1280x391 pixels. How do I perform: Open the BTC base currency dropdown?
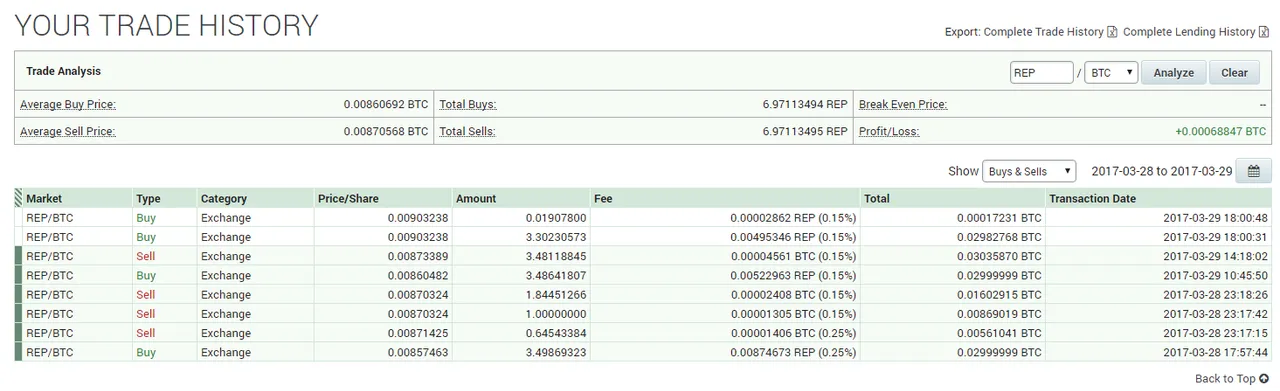(1111, 72)
